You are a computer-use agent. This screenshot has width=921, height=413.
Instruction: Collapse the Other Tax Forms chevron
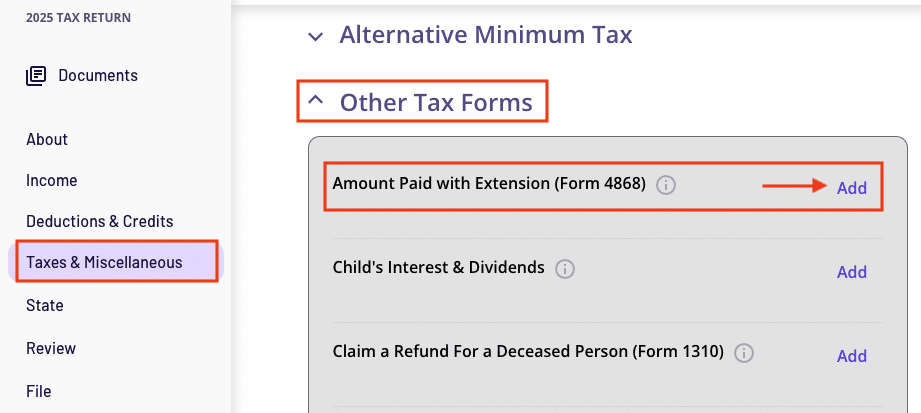316,101
